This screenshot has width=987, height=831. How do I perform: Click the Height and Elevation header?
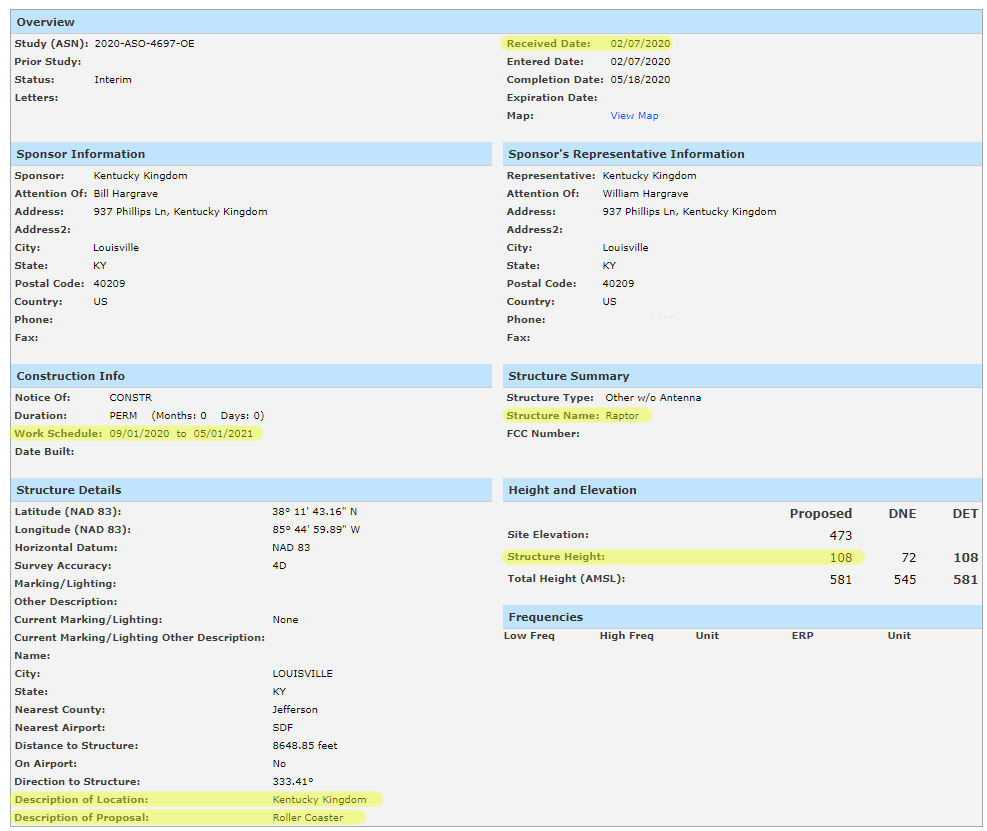tap(572, 490)
